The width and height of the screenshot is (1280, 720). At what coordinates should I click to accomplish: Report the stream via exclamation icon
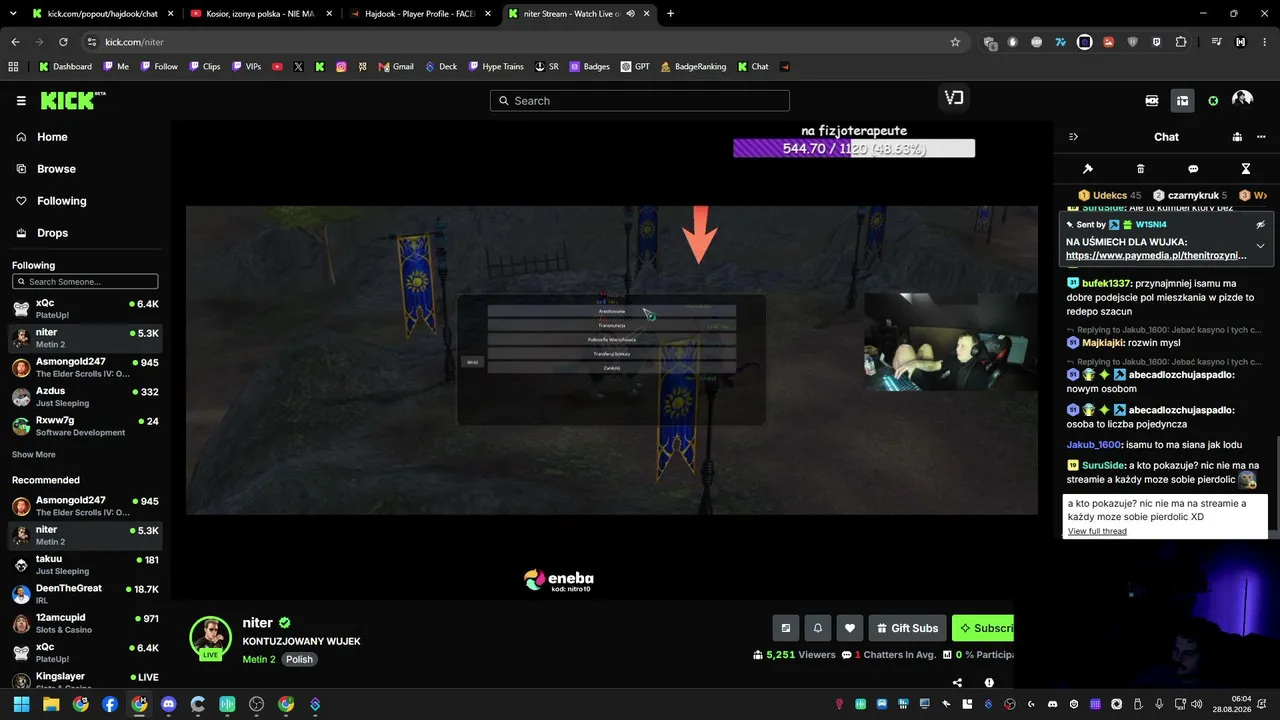(x=989, y=683)
